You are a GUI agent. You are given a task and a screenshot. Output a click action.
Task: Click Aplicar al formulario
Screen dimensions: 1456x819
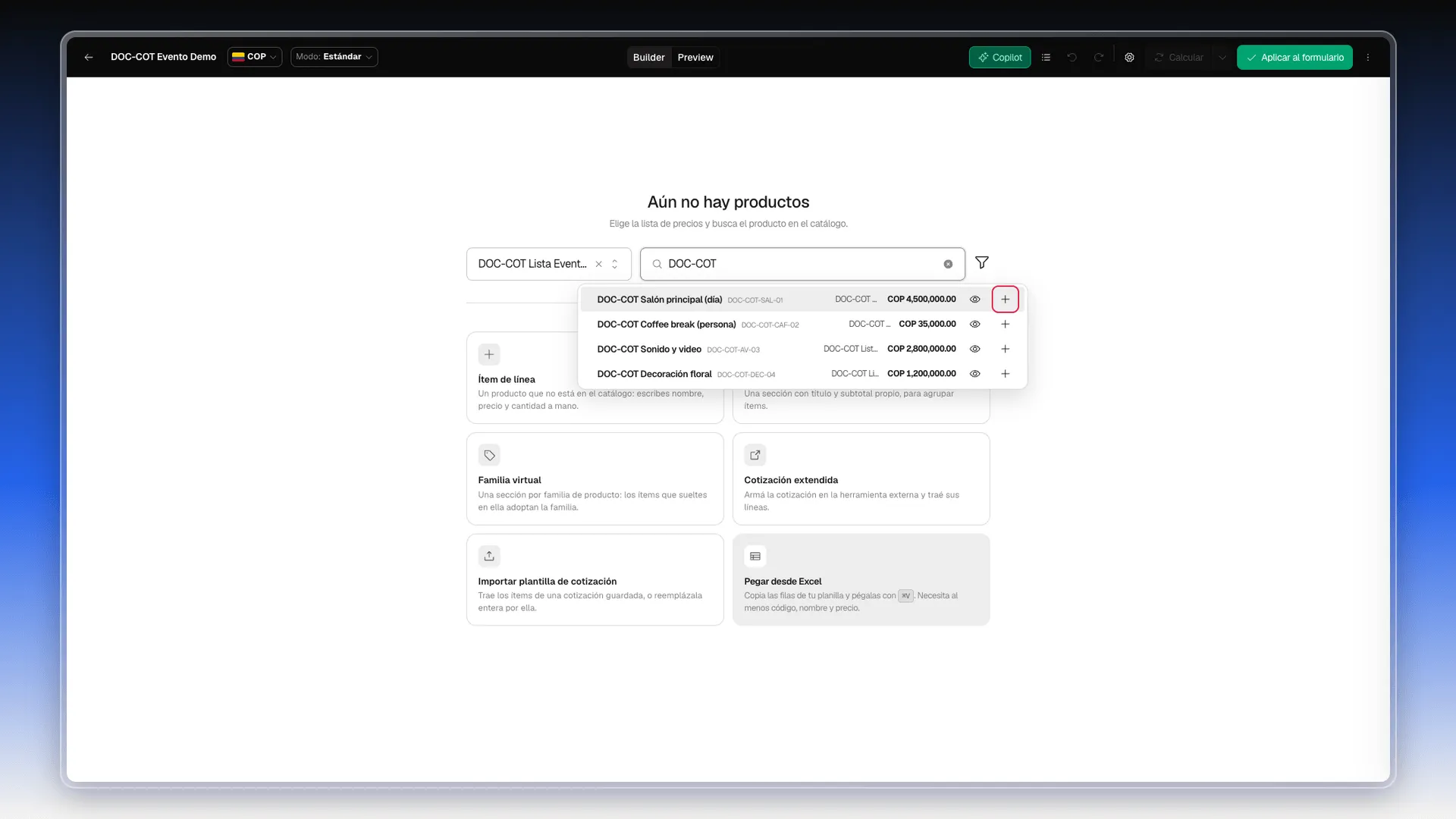click(1294, 58)
